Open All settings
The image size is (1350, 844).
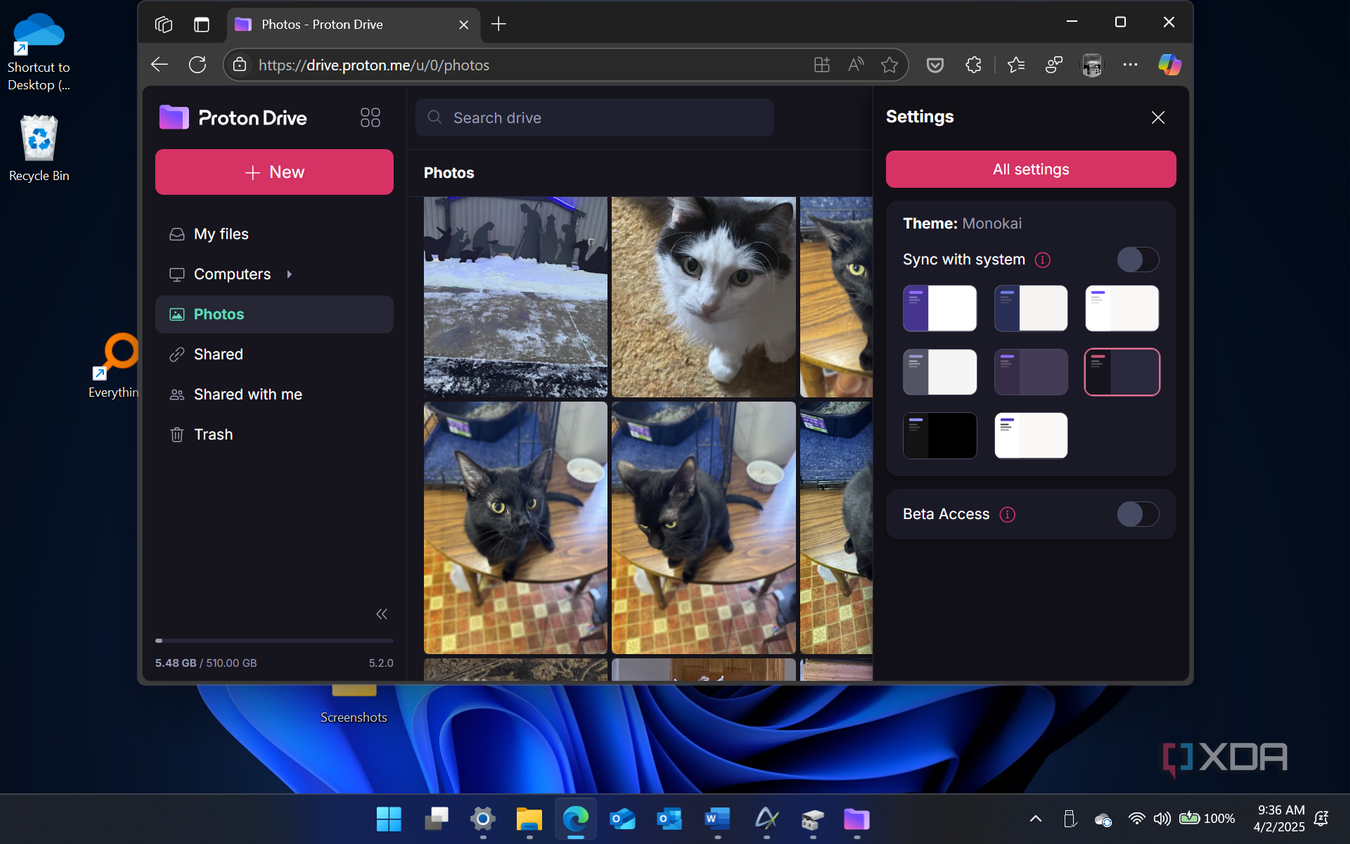click(1031, 169)
